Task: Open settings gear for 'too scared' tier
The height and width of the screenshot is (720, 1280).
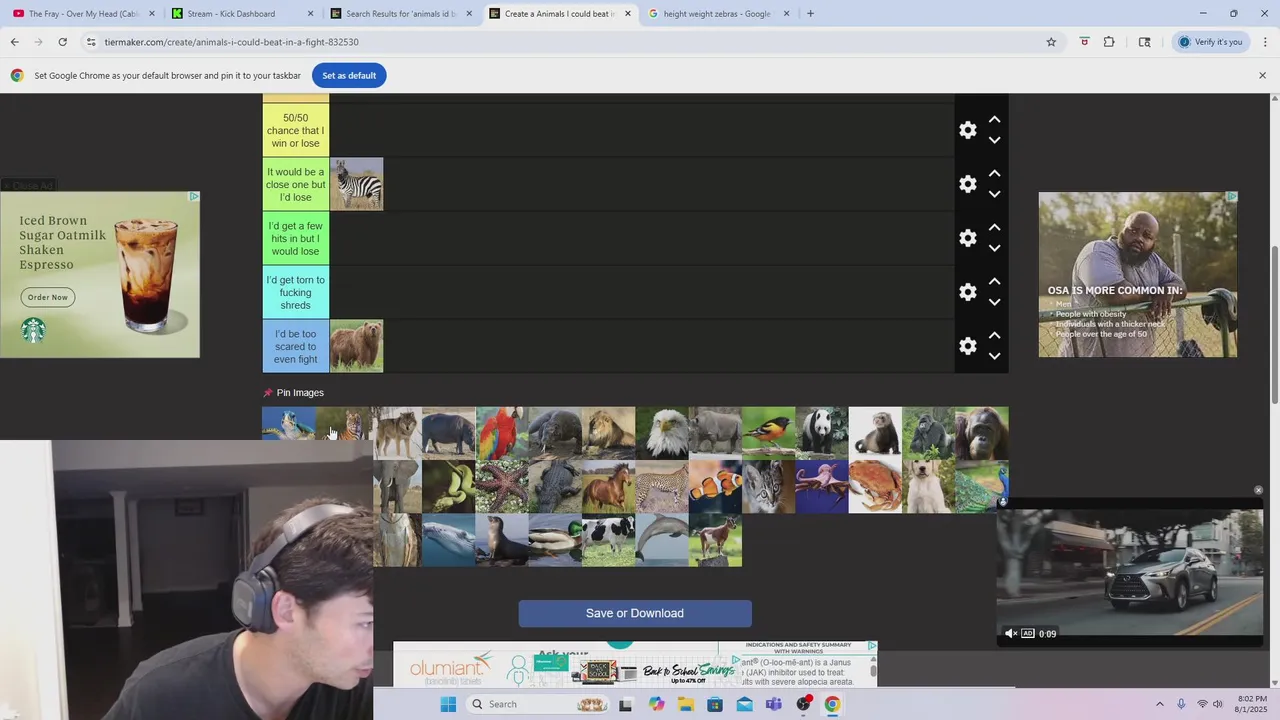Action: 968,346
